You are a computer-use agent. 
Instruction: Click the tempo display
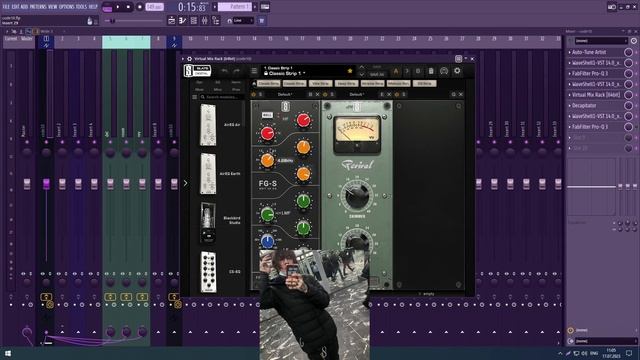click(155, 7)
